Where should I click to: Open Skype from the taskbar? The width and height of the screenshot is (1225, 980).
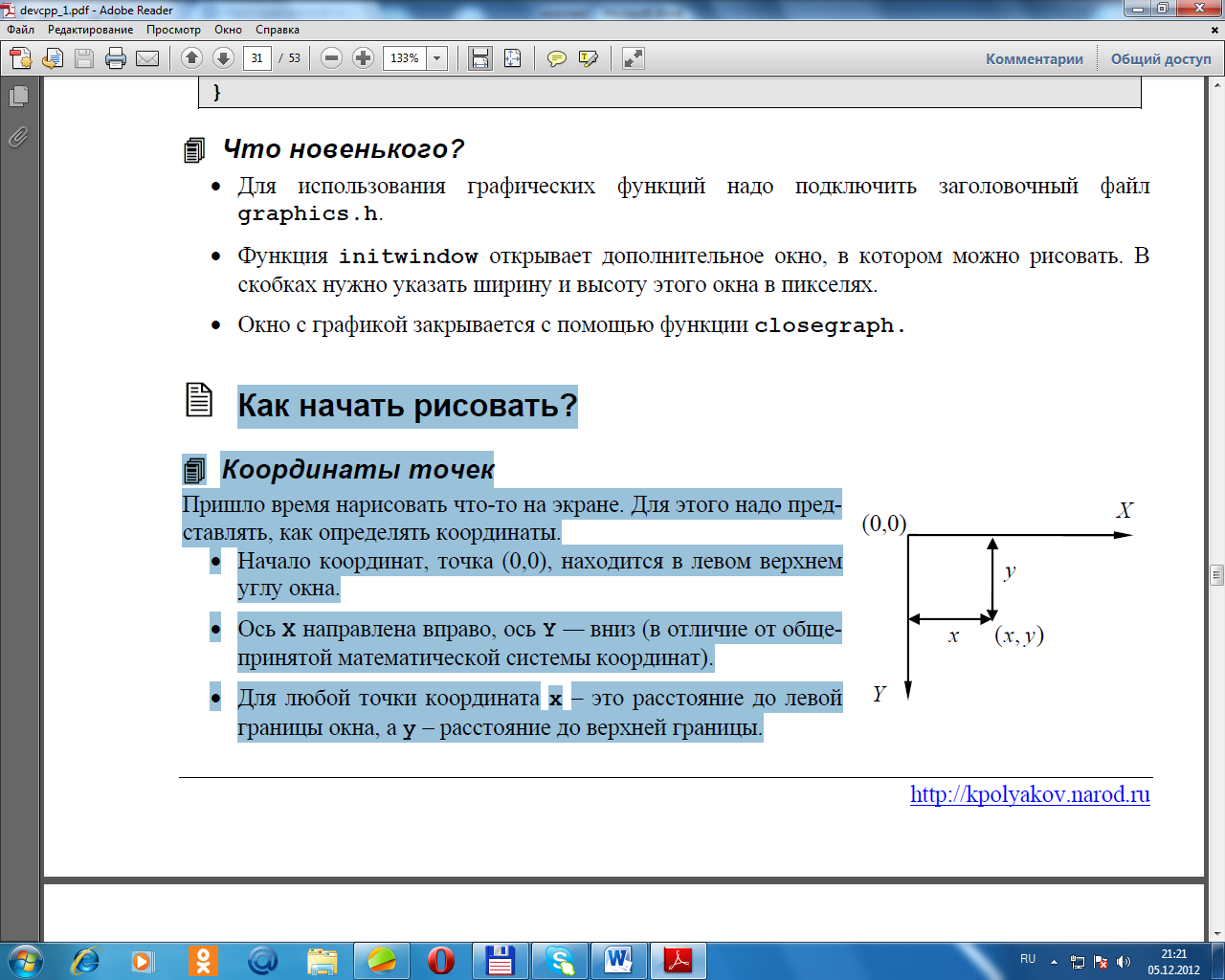pos(559,960)
